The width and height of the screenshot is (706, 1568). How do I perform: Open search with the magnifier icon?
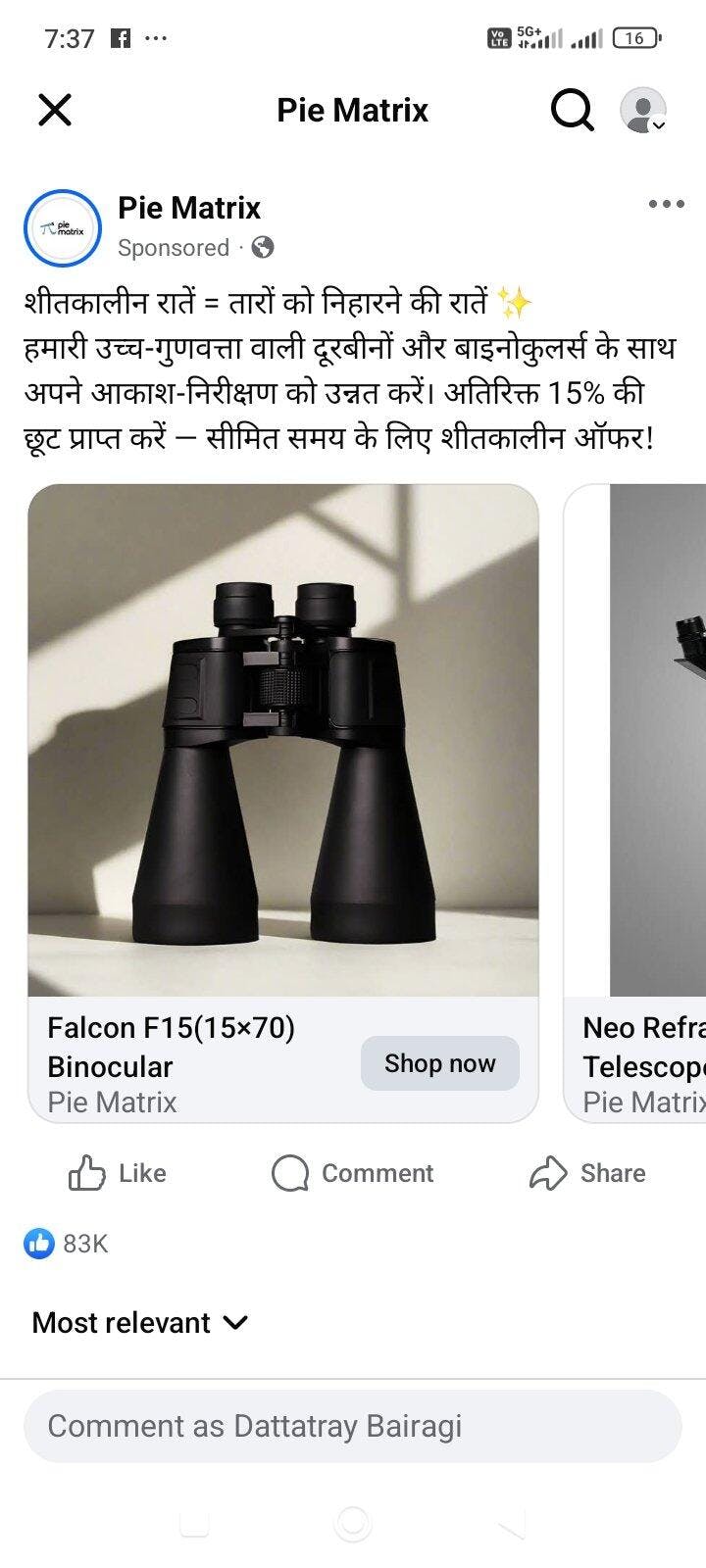click(572, 109)
